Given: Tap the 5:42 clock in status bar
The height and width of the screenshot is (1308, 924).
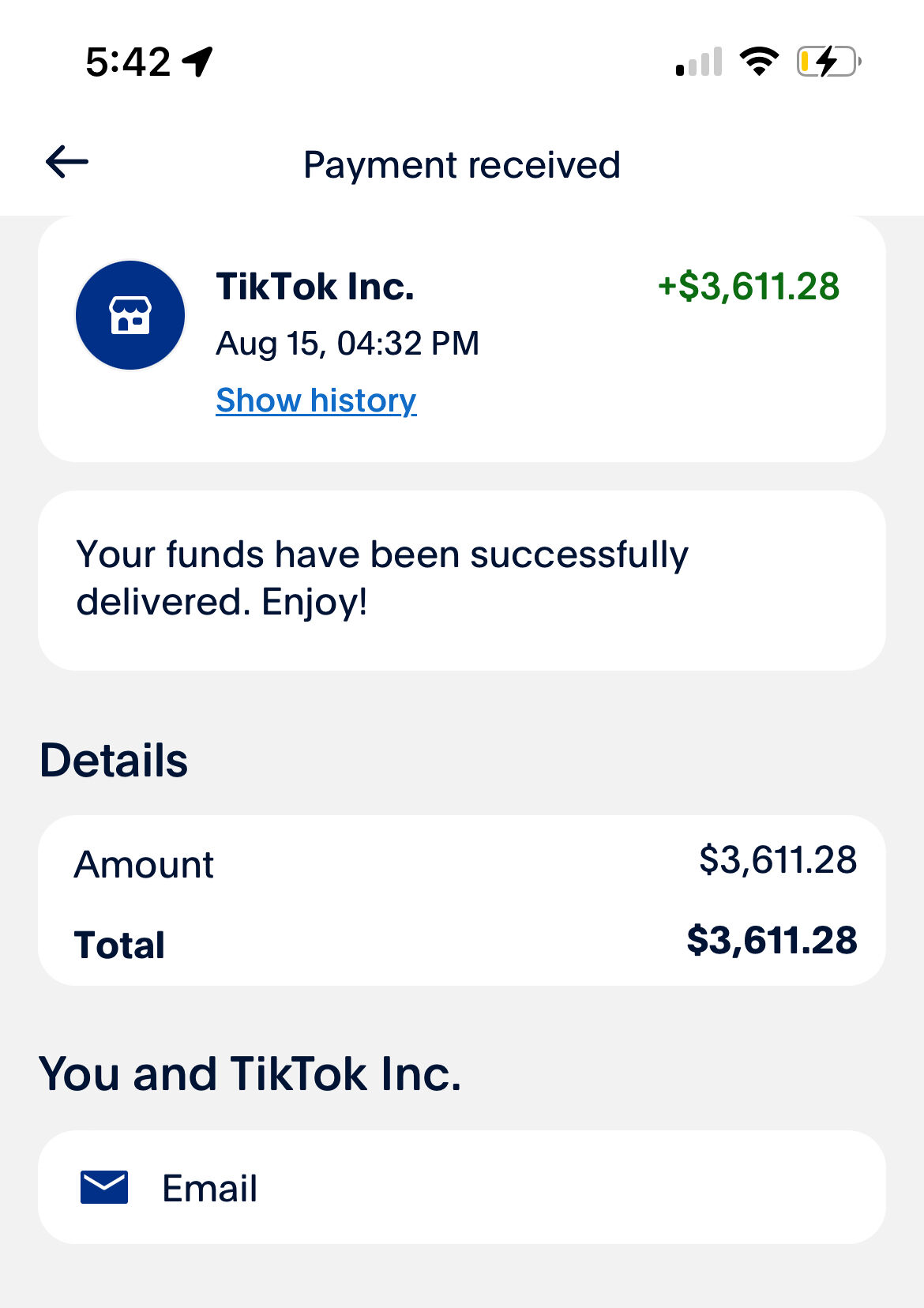Looking at the screenshot, I should tap(128, 62).
